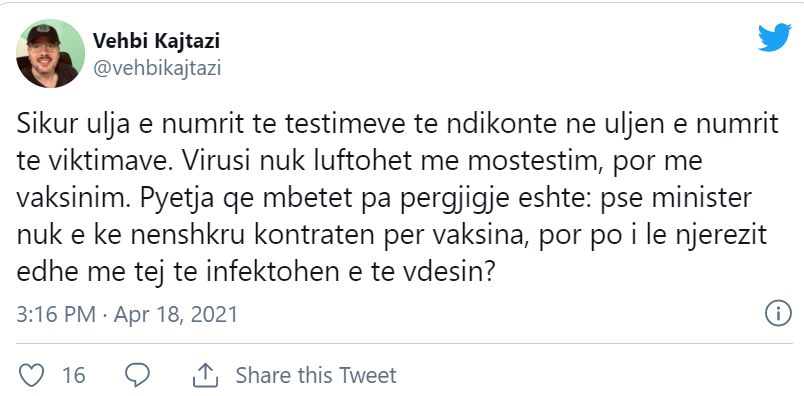804x396 pixels.
Task: Open Vehbi Kajtazi's profile picture
Action: pos(50,53)
